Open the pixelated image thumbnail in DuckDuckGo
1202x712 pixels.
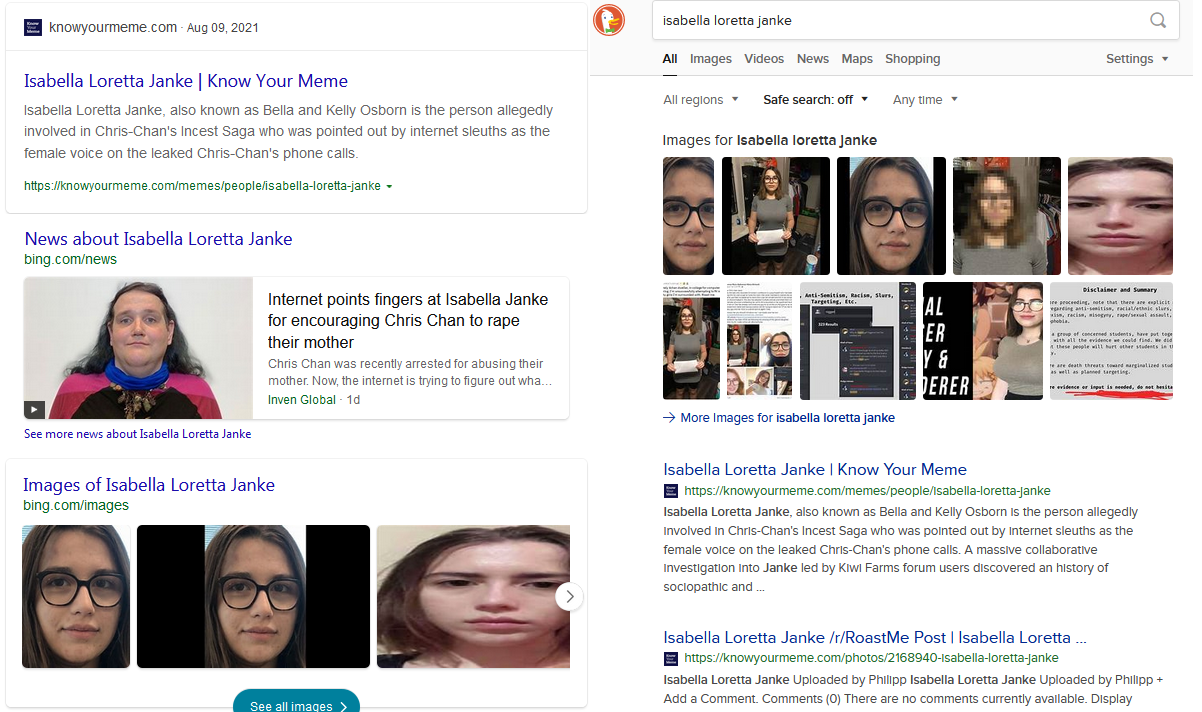(1007, 216)
